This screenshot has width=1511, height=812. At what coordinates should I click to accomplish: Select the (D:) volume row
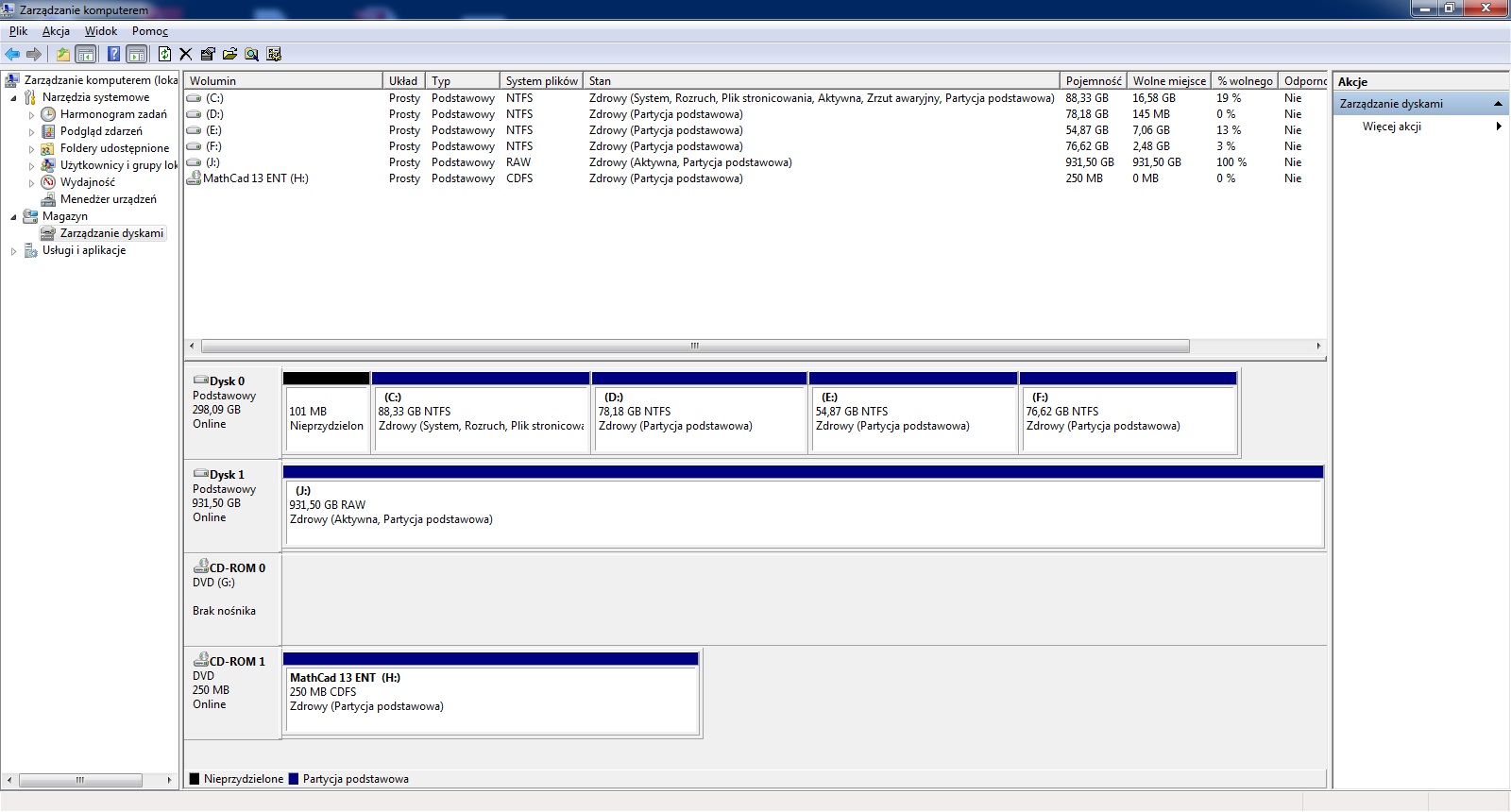pyautogui.click(x=755, y=114)
